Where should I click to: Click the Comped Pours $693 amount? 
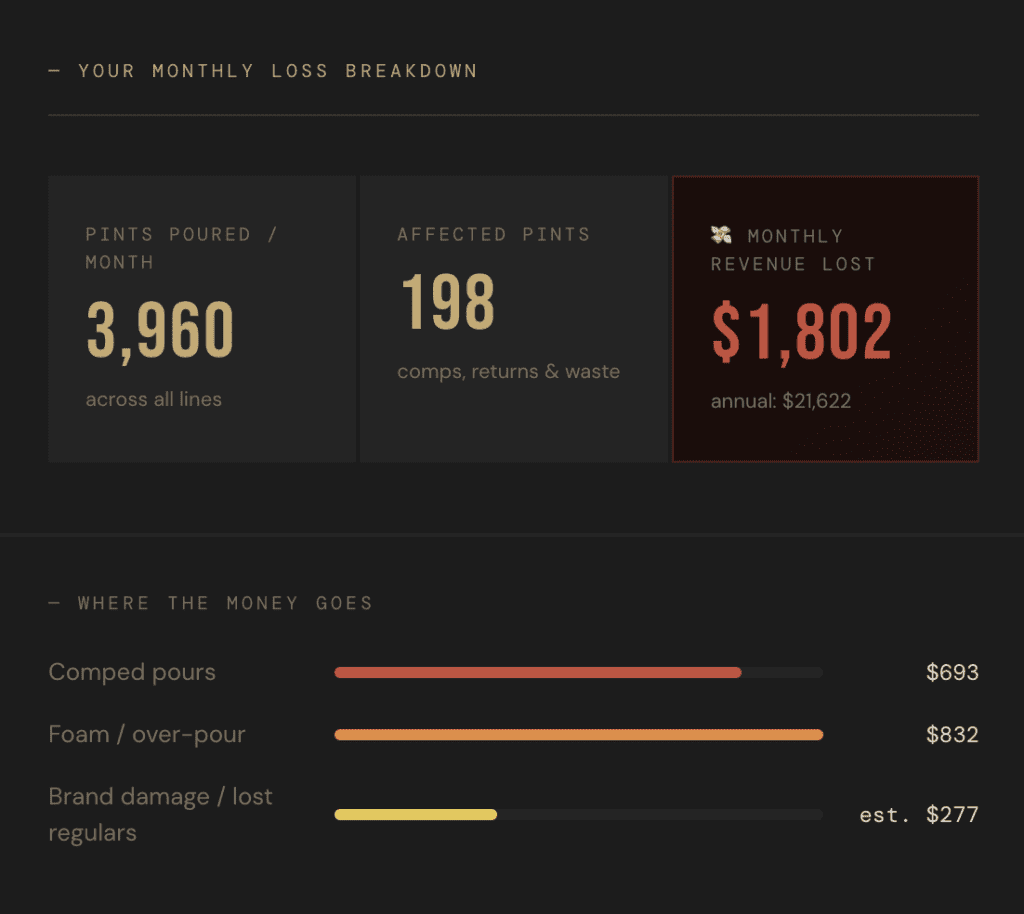[x=951, y=672]
